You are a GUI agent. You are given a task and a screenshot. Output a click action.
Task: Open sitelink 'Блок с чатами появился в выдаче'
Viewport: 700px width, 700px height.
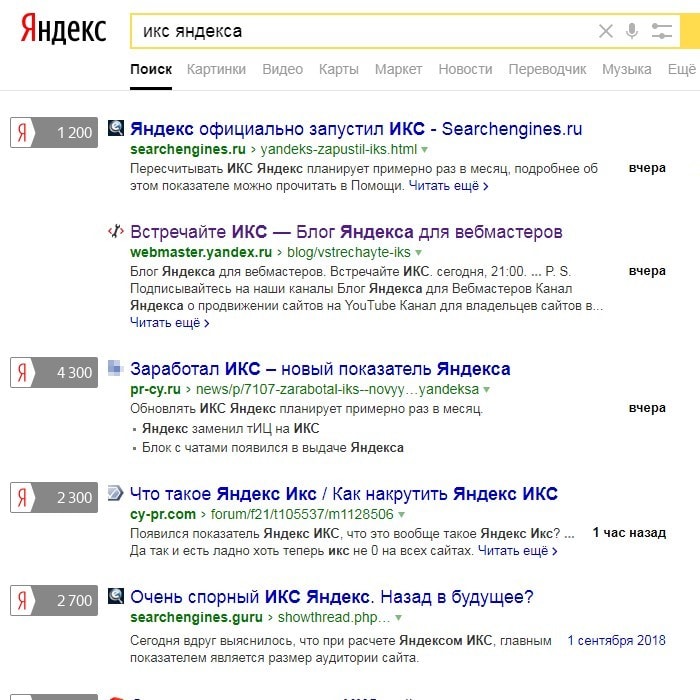click(273, 448)
